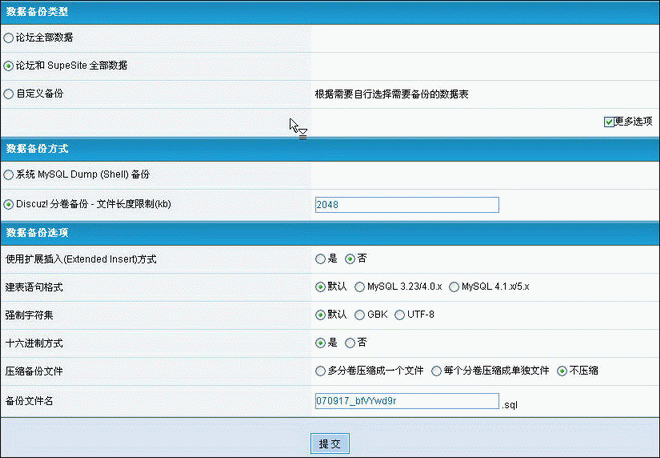Click 根据需要自行选择需要备份的数据表 description text

coord(391,94)
